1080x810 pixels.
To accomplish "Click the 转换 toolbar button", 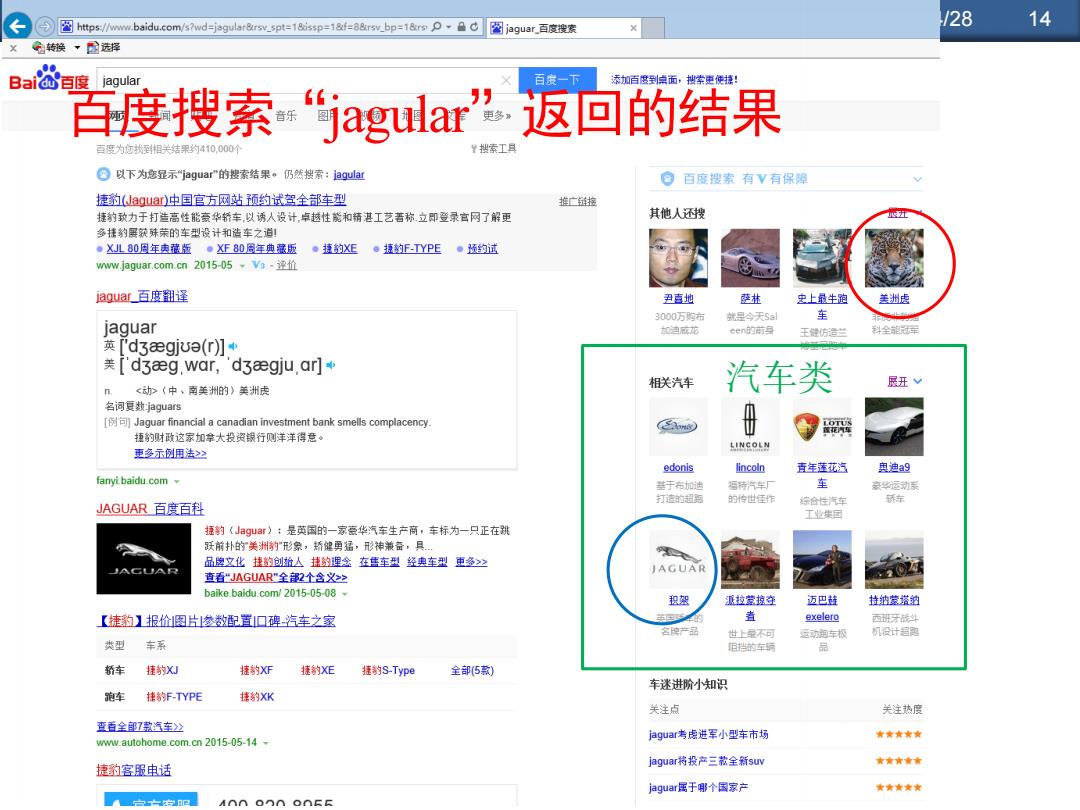I will click(x=50, y=48).
